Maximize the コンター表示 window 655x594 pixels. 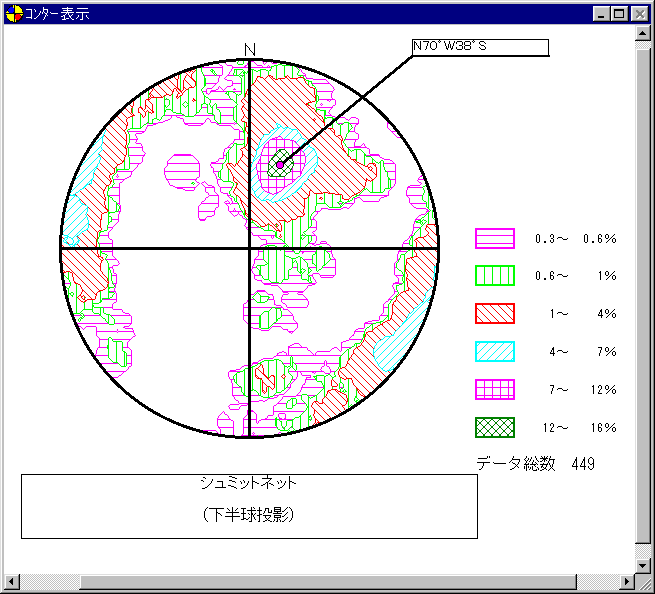pyautogui.click(x=619, y=14)
